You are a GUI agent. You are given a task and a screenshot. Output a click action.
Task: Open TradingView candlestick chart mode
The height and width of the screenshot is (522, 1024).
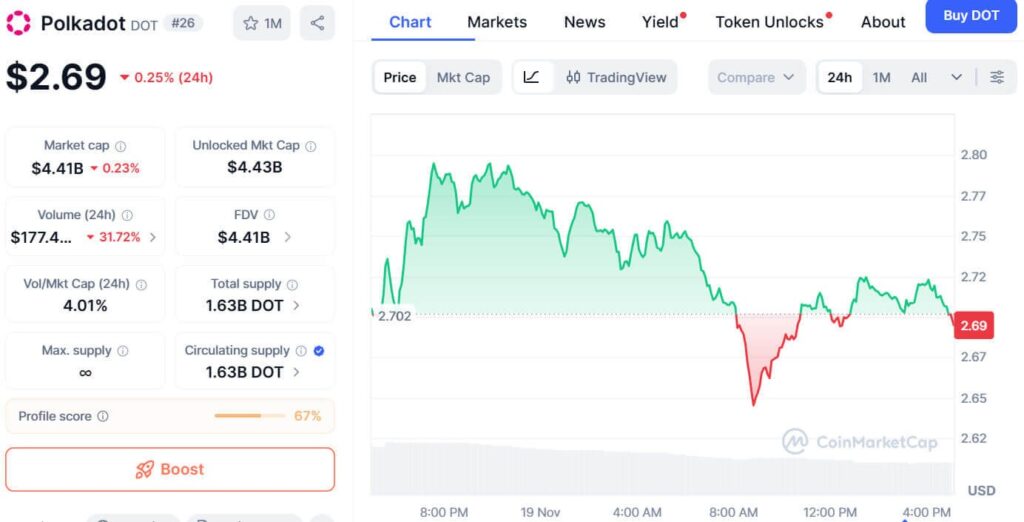tap(615, 77)
